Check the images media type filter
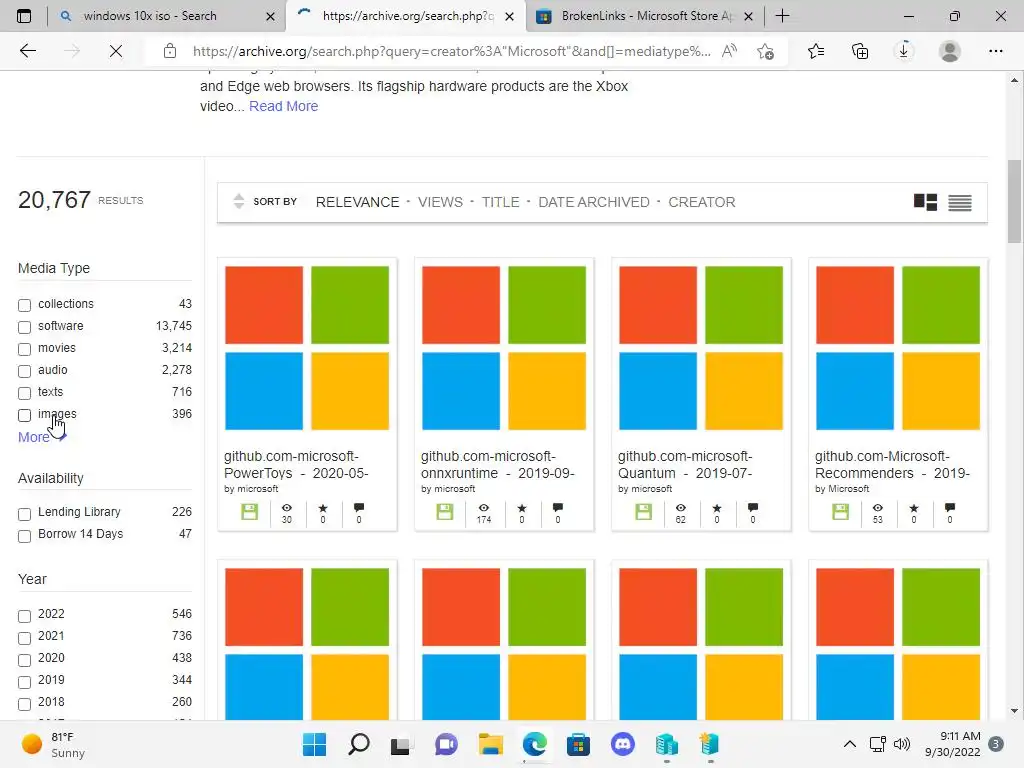 (x=24, y=415)
